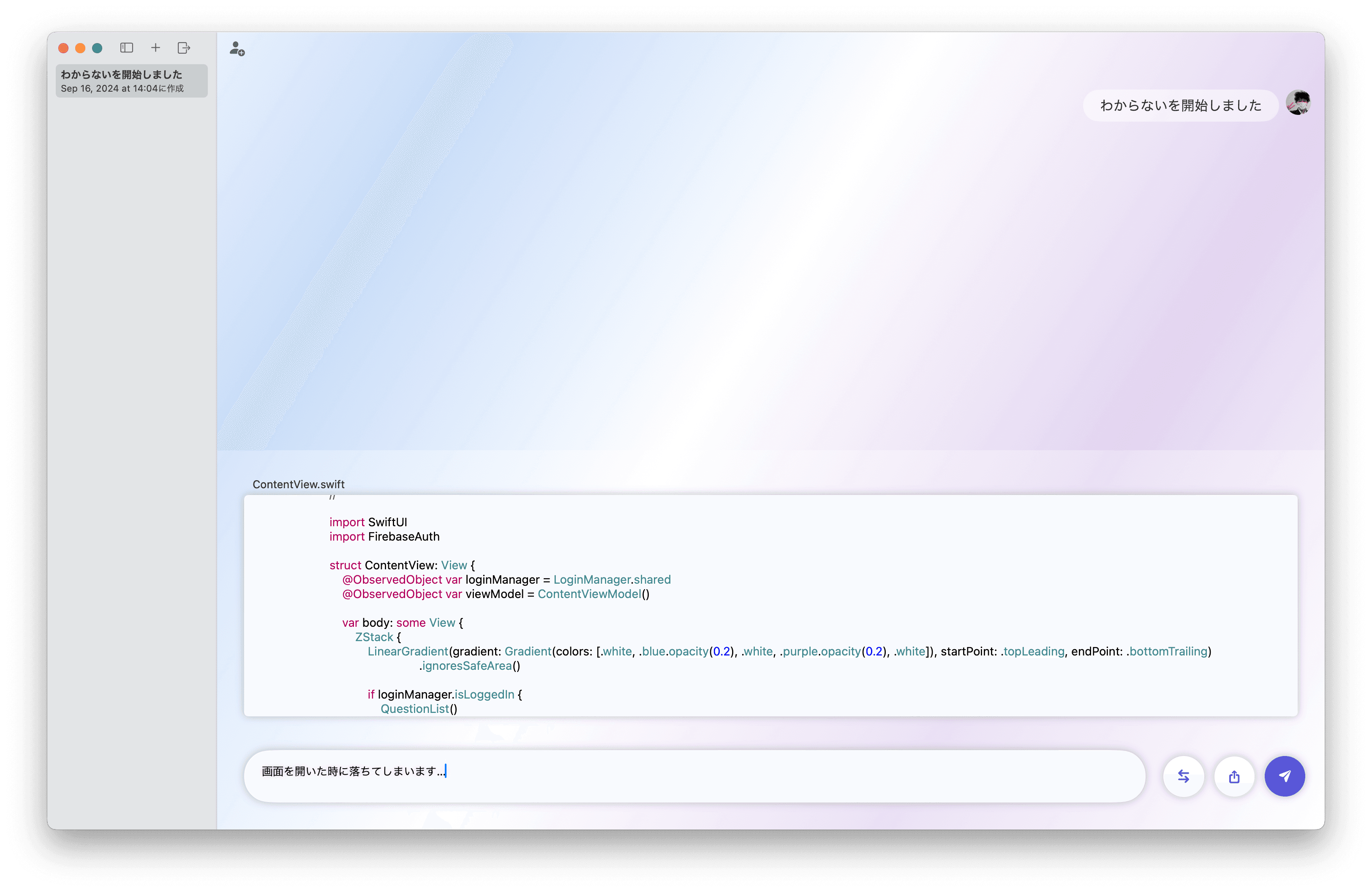Click the import FirebaseAuth code line
Image resolution: width=1372 pixels, height=892 pixels.
(384, 536)
